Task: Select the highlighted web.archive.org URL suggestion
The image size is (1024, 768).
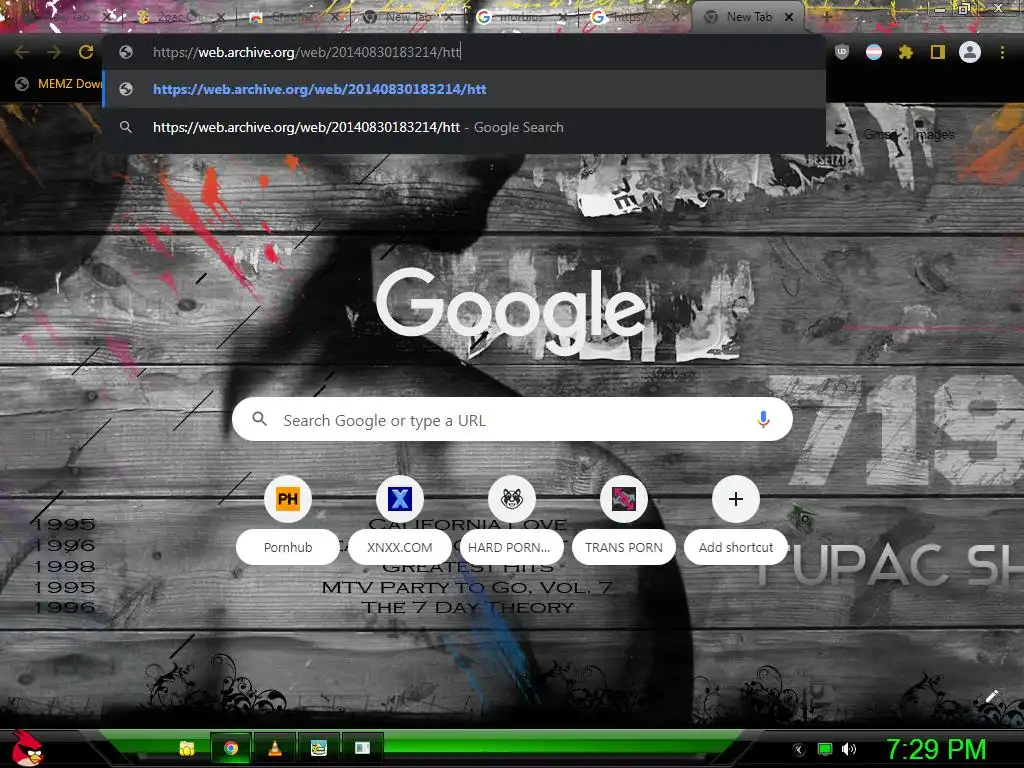Action: 464,89
